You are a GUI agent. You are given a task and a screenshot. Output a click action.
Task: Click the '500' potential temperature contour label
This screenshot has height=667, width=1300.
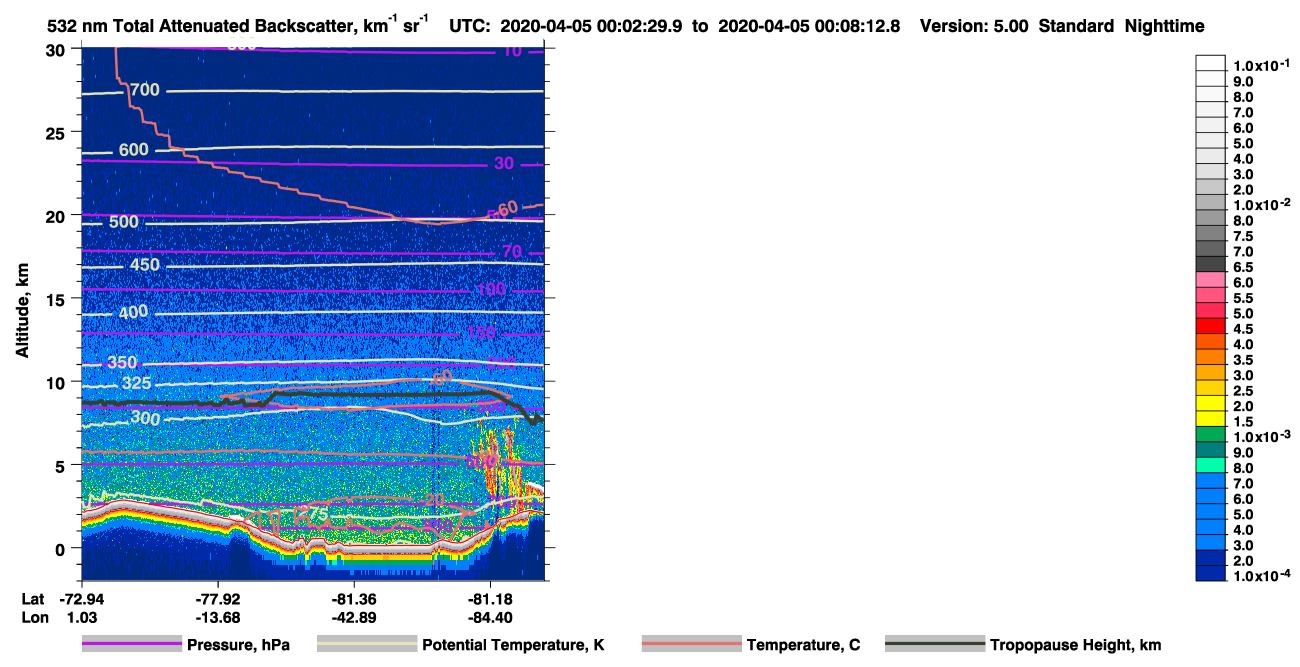[x=124, y=222]
